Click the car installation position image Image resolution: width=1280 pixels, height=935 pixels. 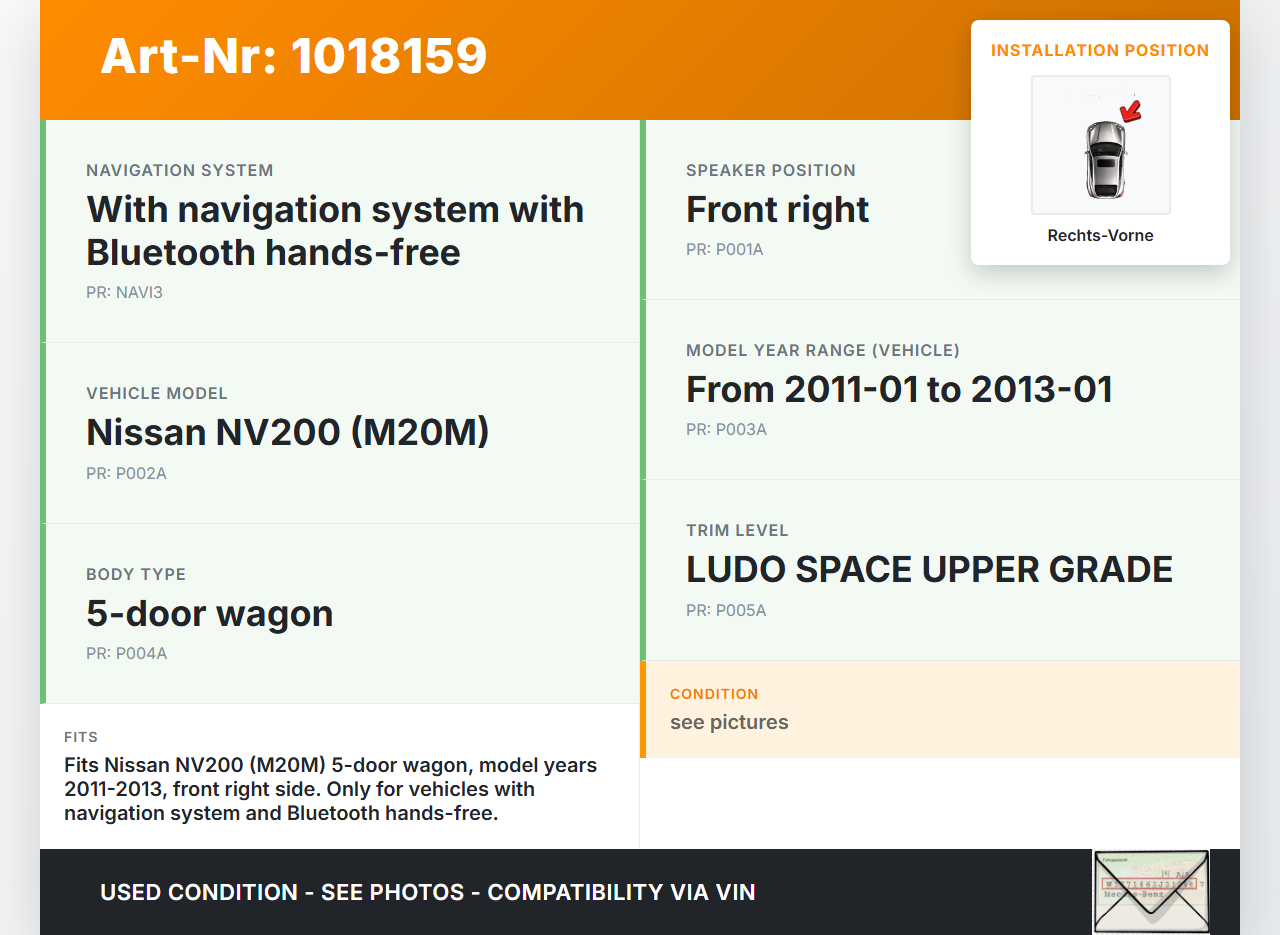coord(1100,145)
